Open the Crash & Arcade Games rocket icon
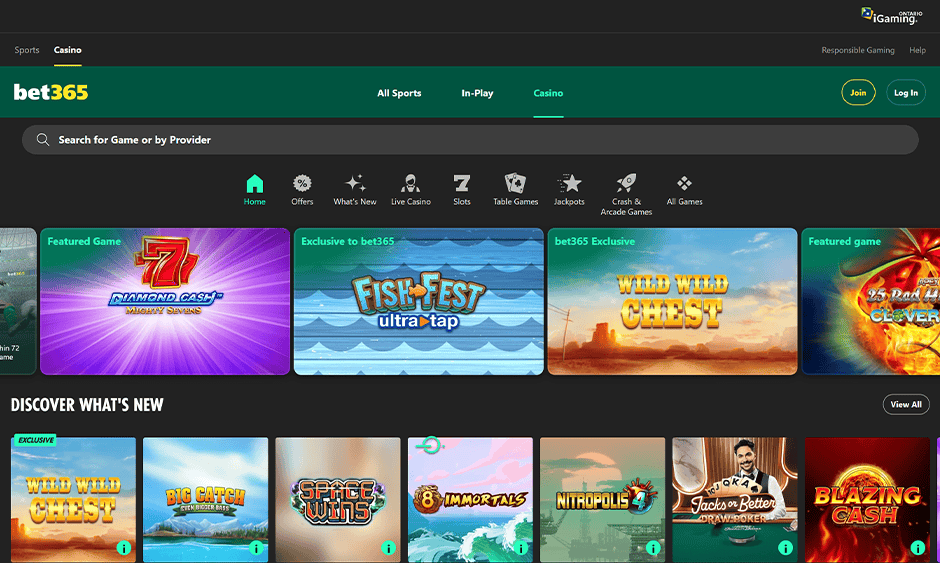This screenshot has height=563, width=940. pyautogui.click(x=626, y=183)
